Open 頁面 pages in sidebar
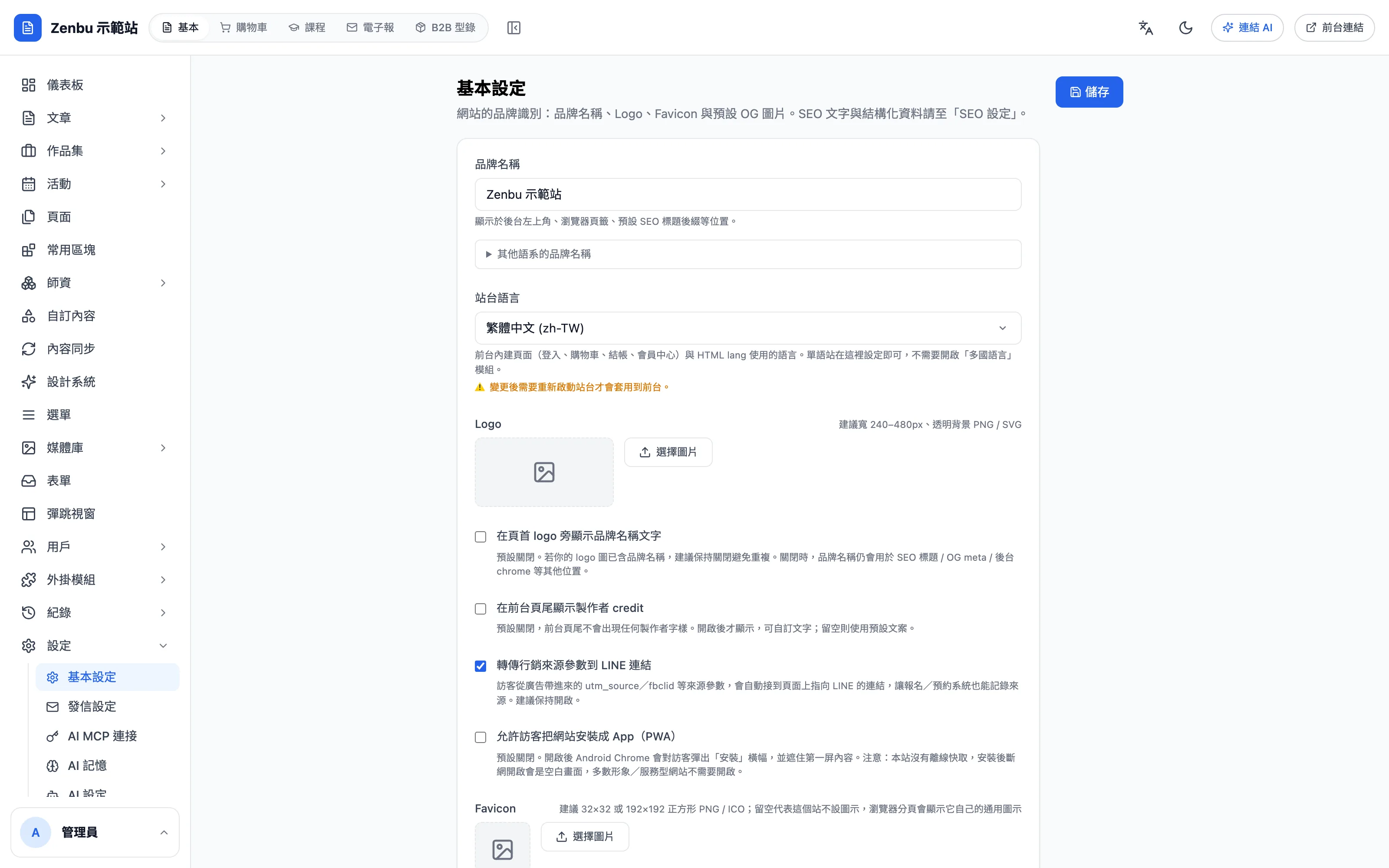This screenshot has height=868, width=1389. click(95, 217)
